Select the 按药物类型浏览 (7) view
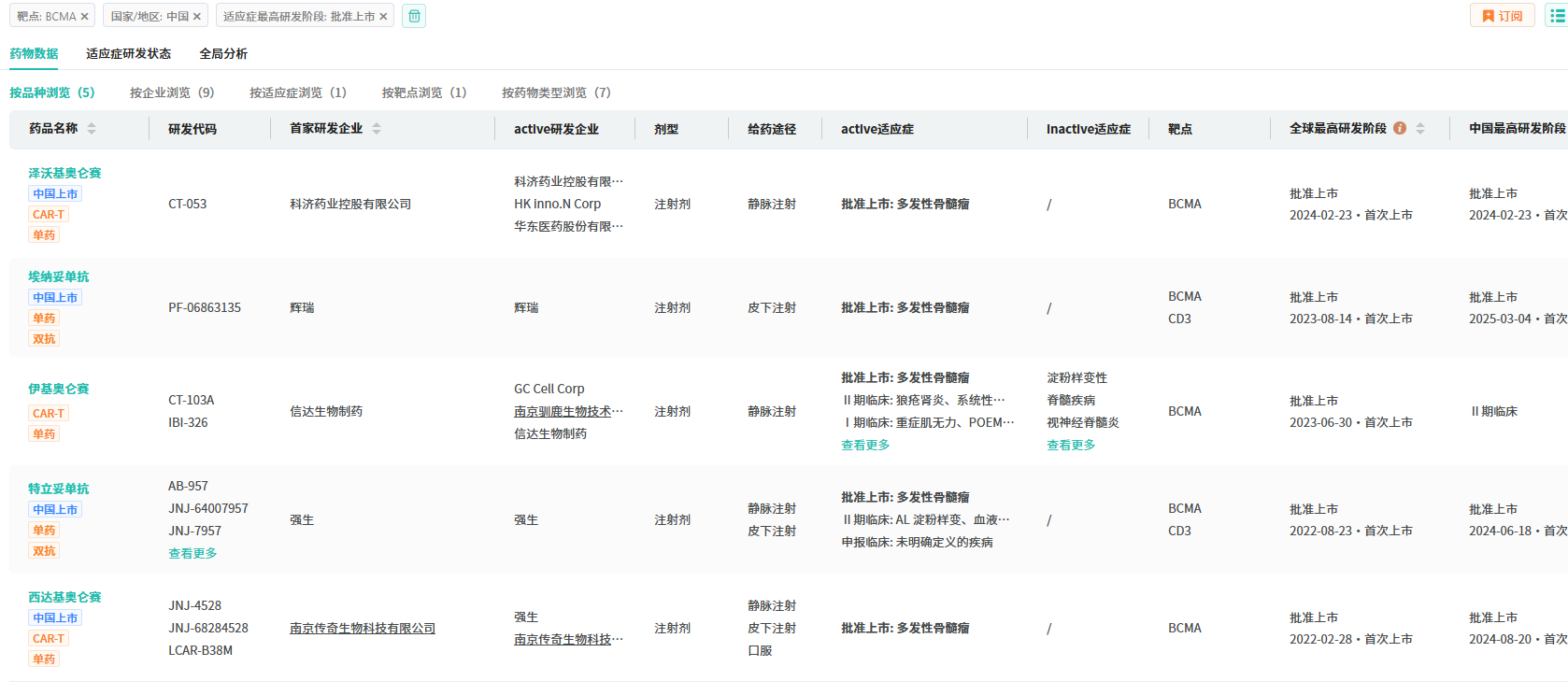The height and width of the screenshot is (695, 1568). click(556, 92)
